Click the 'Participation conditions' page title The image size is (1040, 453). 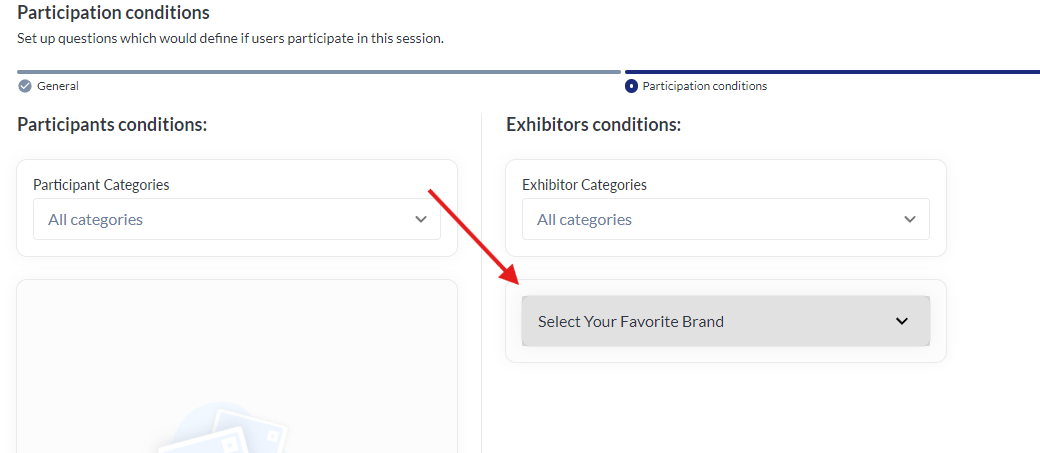click(x=114, y=13)
